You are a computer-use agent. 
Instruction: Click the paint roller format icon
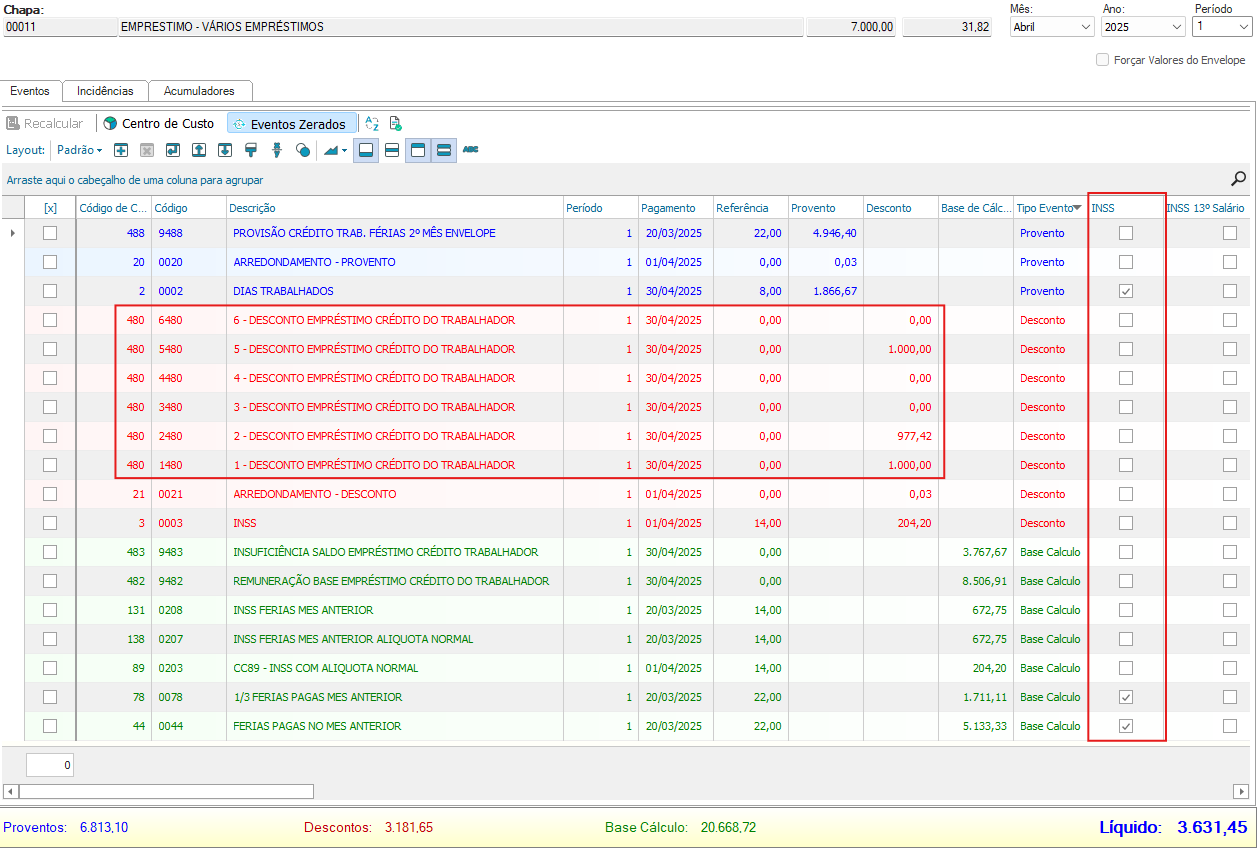[x=251, y=150]
